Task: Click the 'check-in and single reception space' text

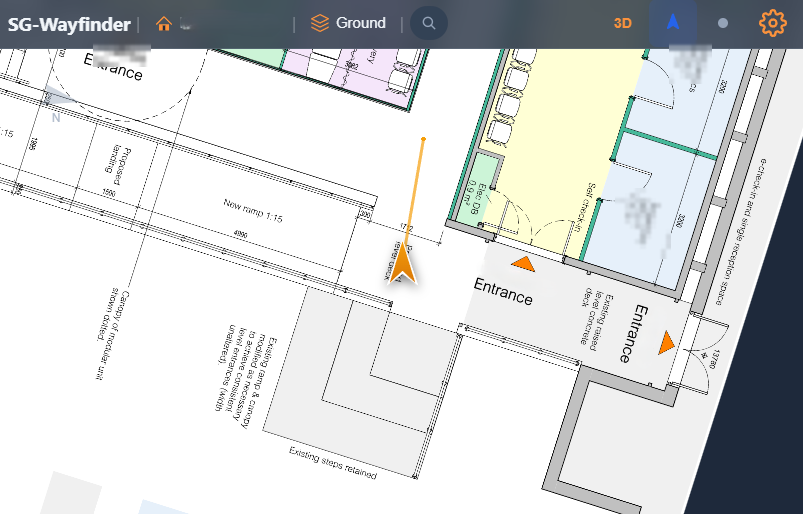Action: (x=739, y=232)
